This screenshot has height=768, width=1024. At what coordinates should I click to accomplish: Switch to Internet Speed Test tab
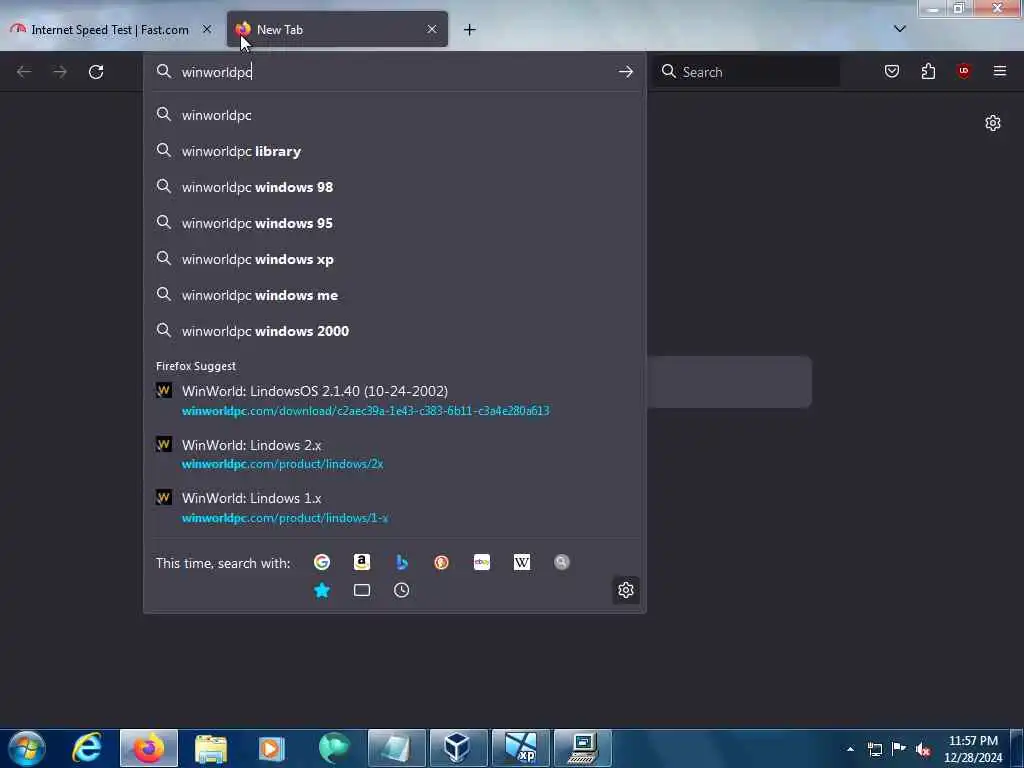[110, 29]
